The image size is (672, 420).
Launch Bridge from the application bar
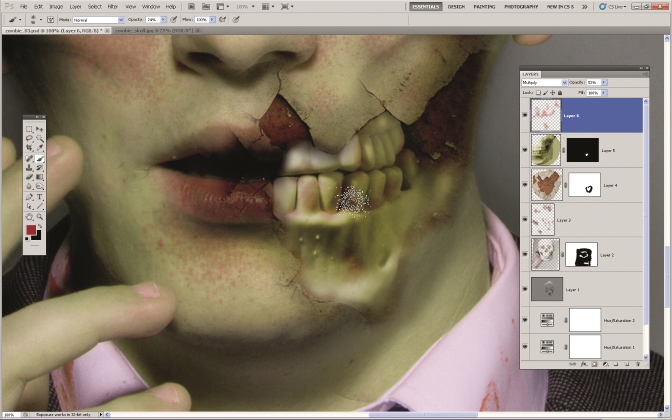tap(192, 6)
